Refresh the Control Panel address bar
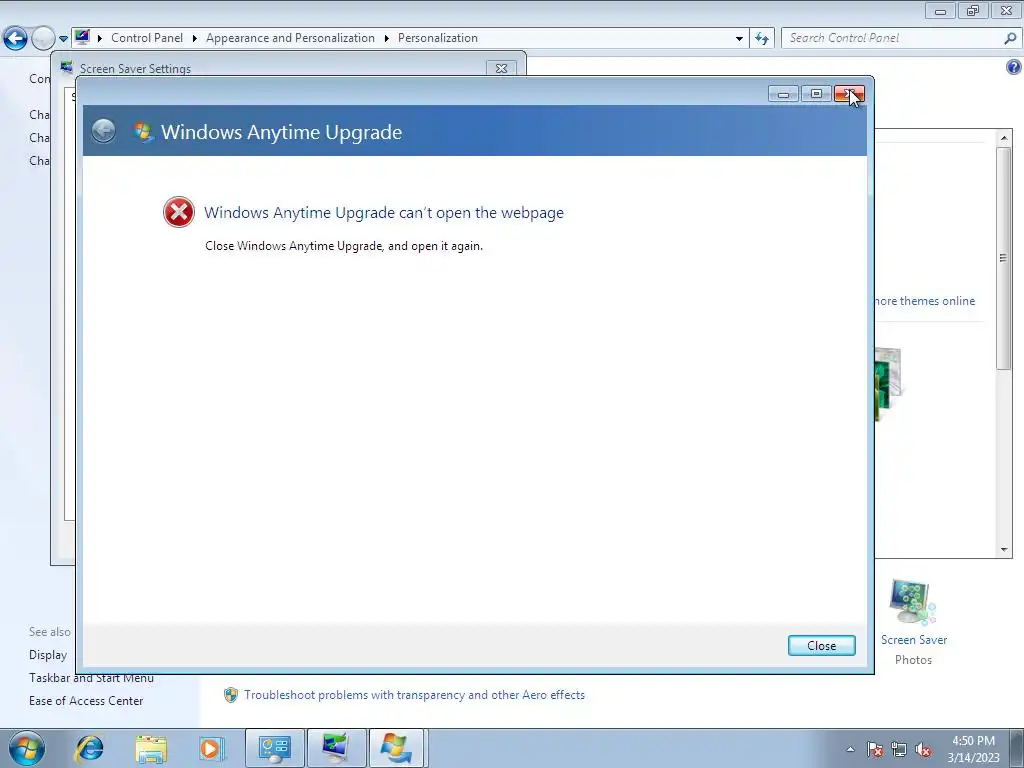The image size is (1024, 768). pos(761,39)
